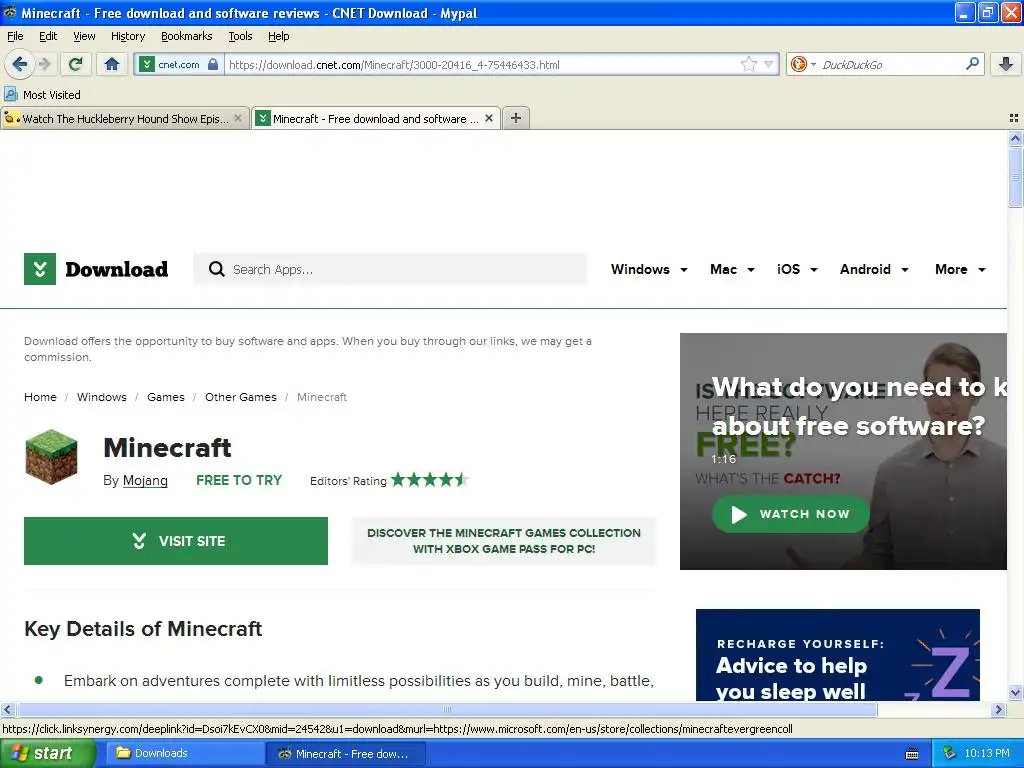
Task: Expand the iOS category dropdown
Action: (x=797, y=269)
